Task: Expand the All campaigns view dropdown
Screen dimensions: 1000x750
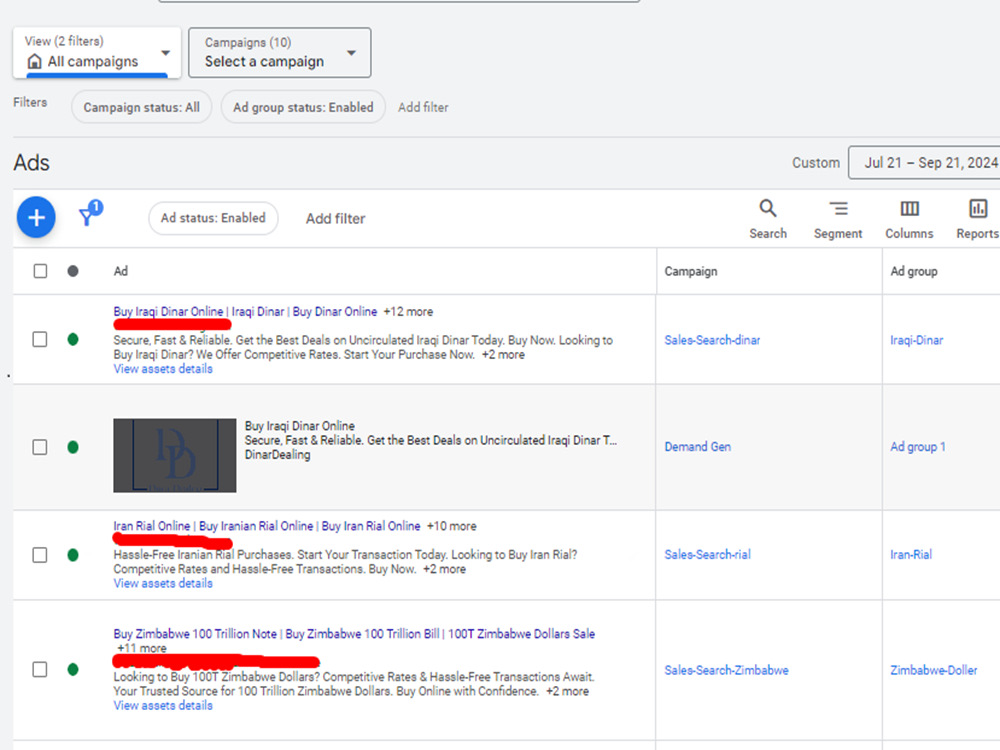Action: (x=97, y=52)
